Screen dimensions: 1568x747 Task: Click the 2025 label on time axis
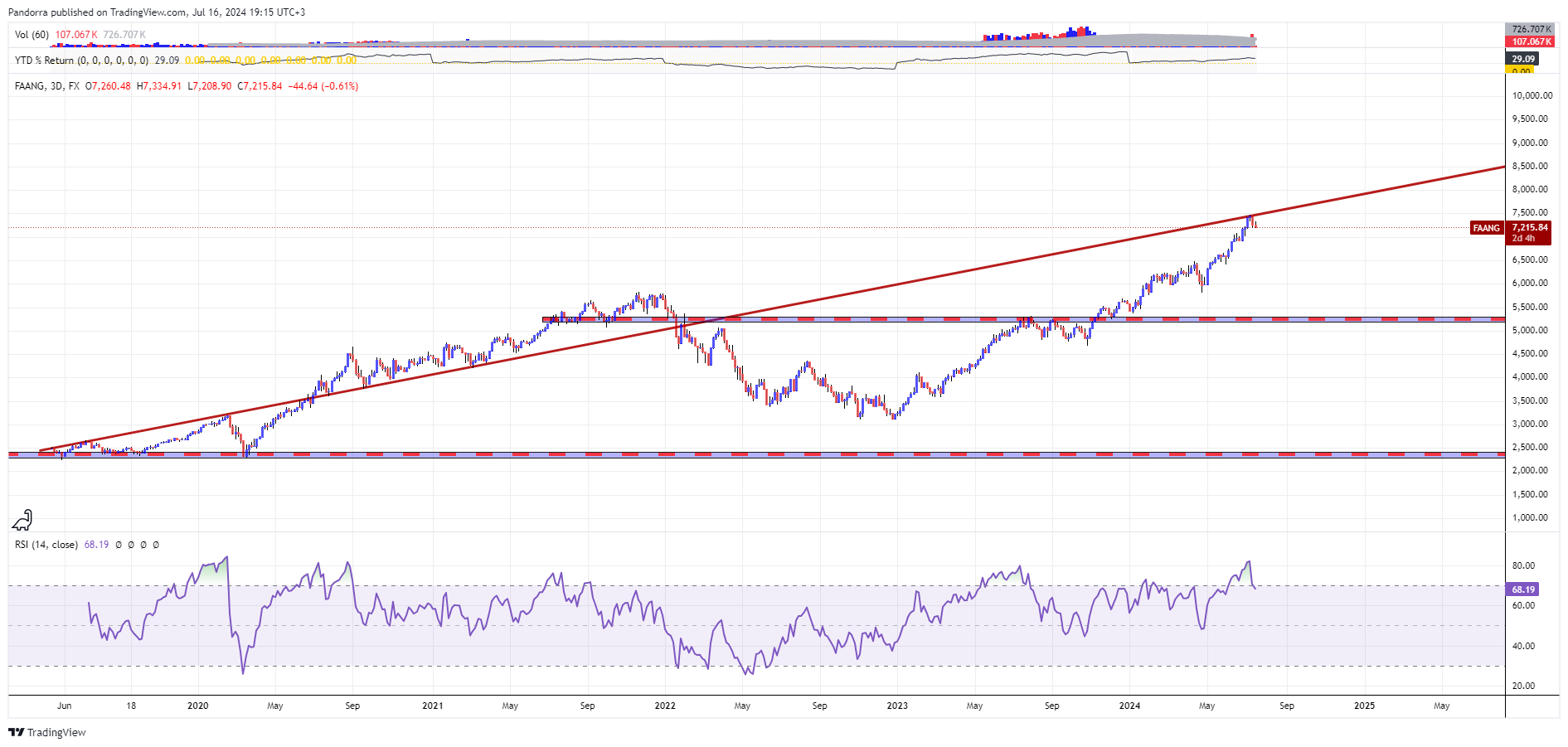[1364, 706]
